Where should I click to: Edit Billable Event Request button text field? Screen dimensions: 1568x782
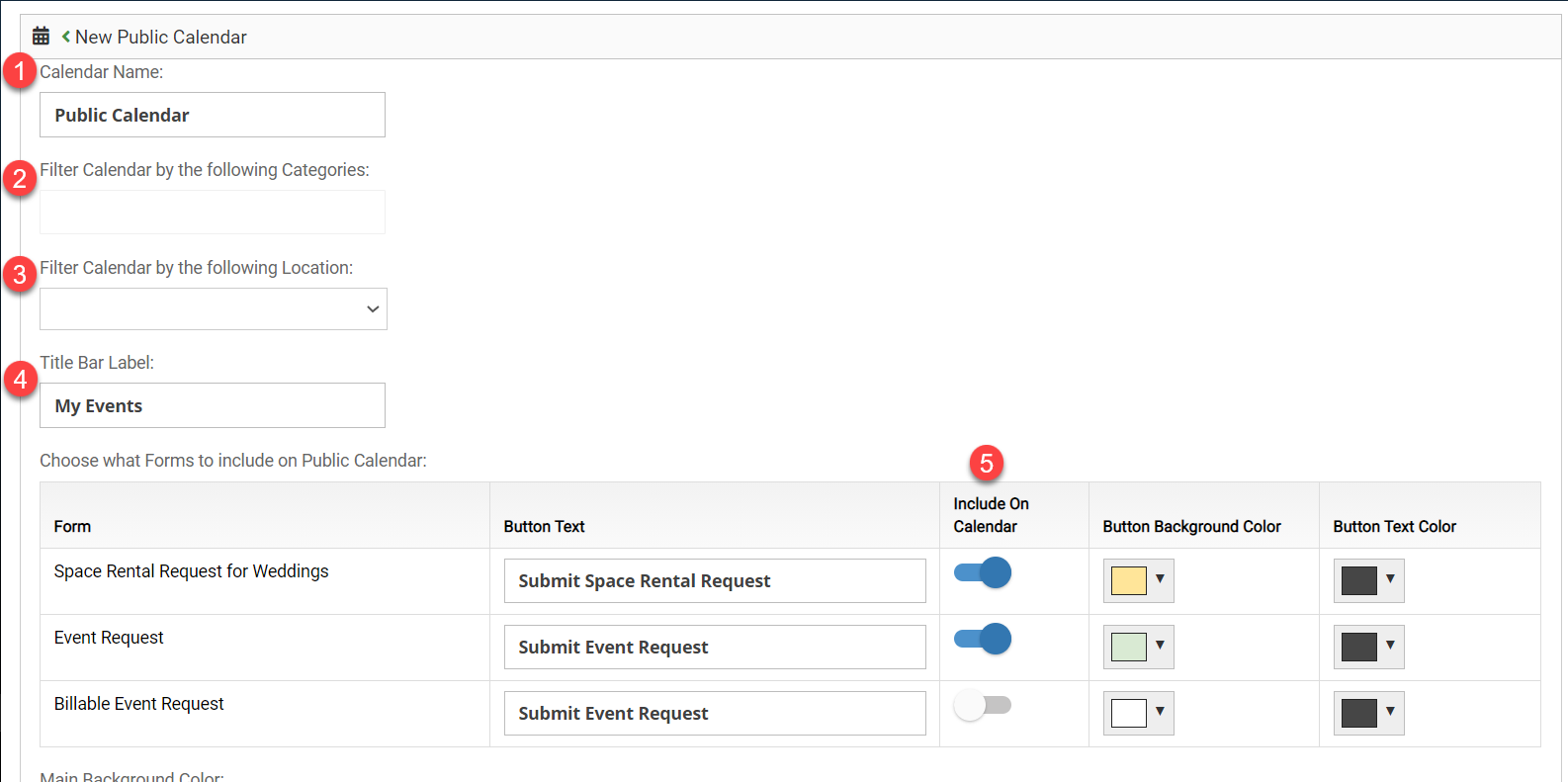715,713
